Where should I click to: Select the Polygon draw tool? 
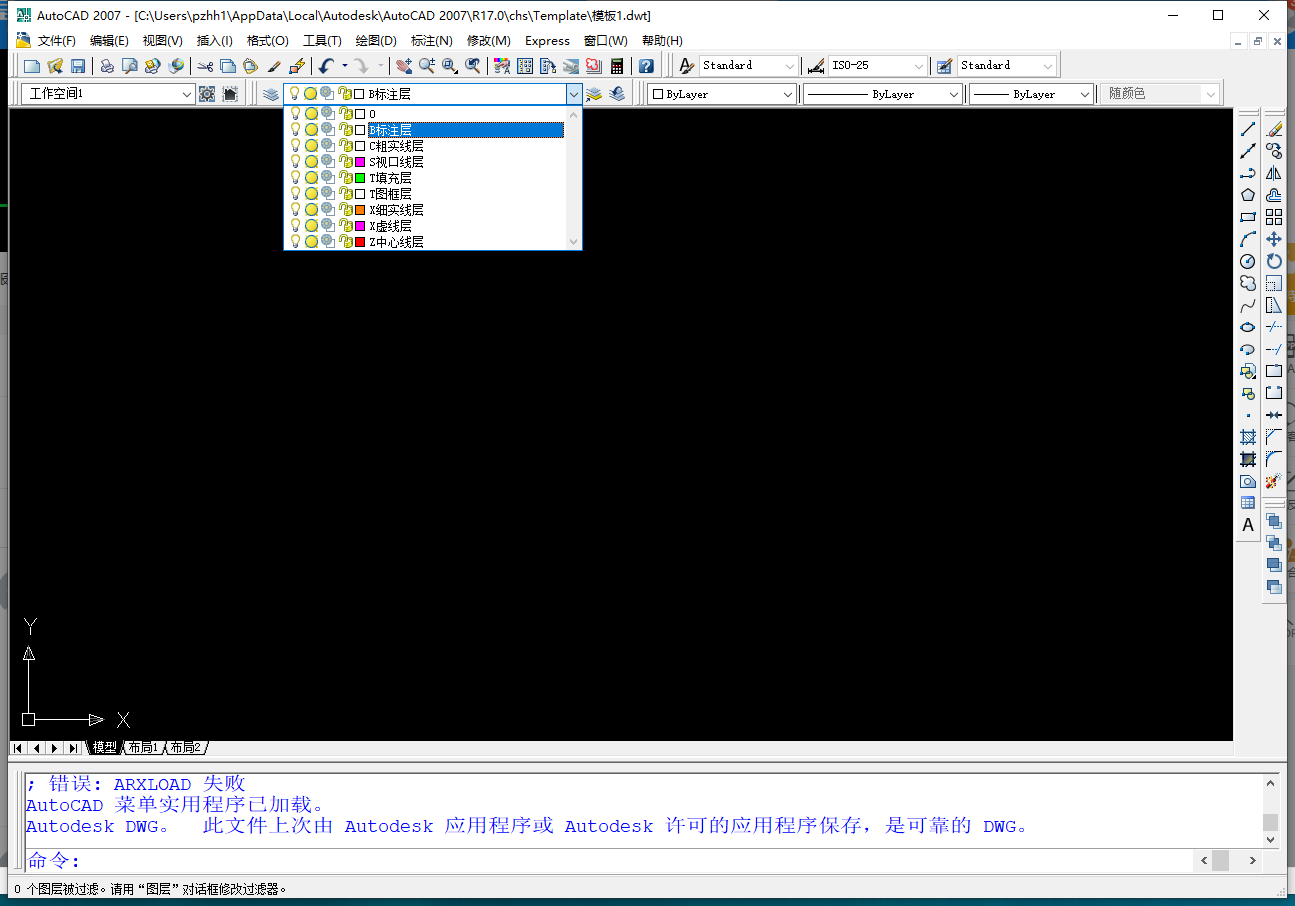tap(1248, 195)
